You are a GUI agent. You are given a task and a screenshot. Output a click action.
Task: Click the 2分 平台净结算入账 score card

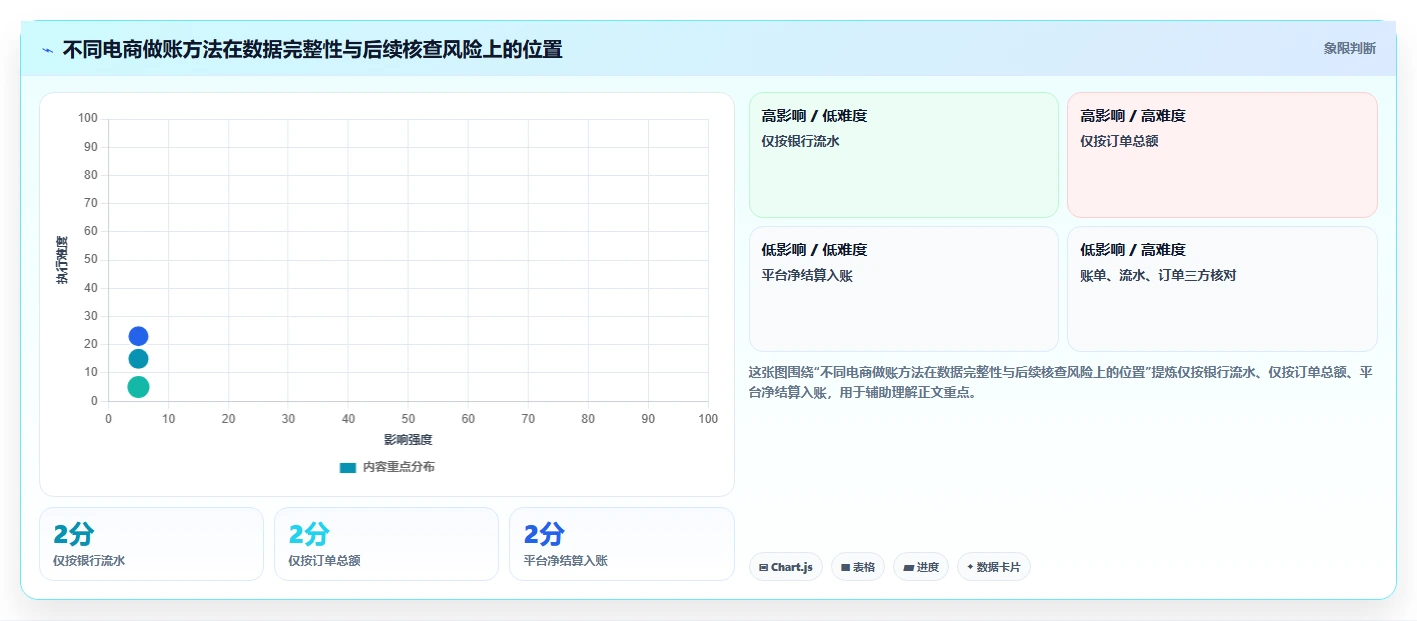click(x=622, y=544)
